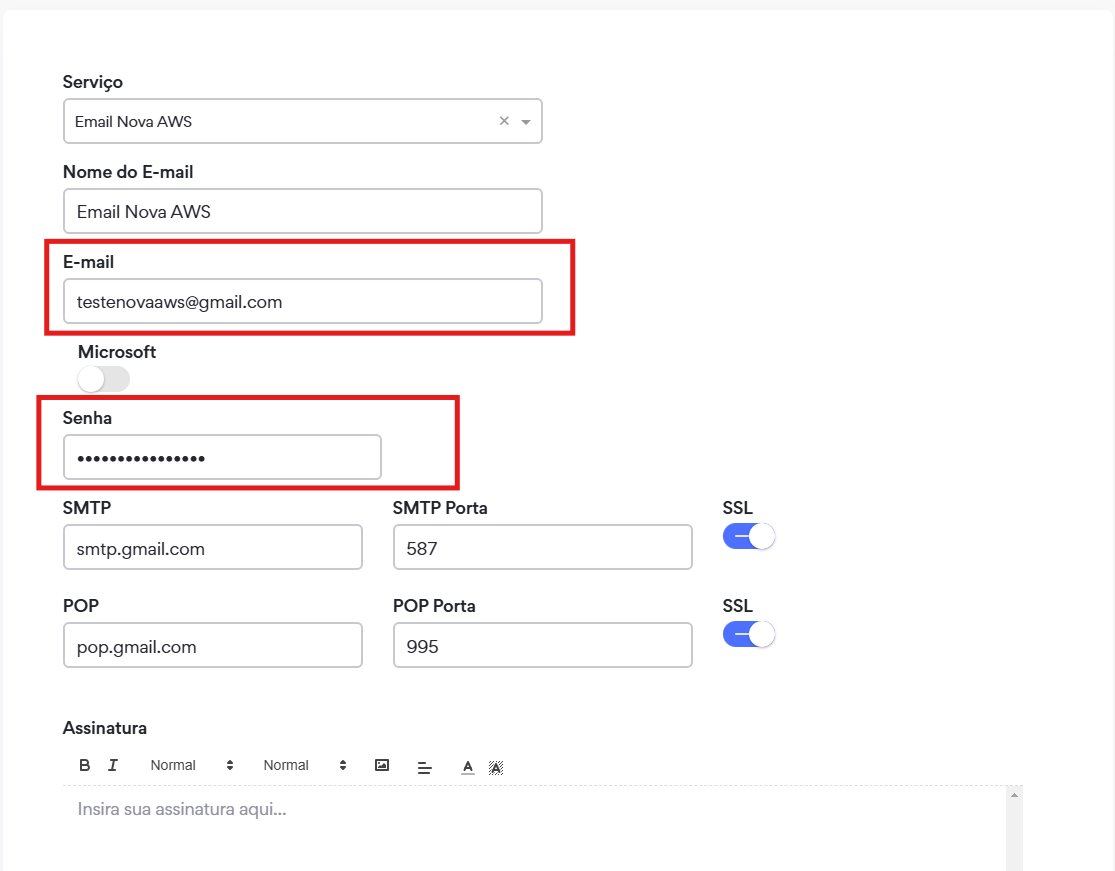Image resolution: width=1115 pixels, height=871 pixels.
Task: Open the text highlight color option
Action: (x=496, y=766)
